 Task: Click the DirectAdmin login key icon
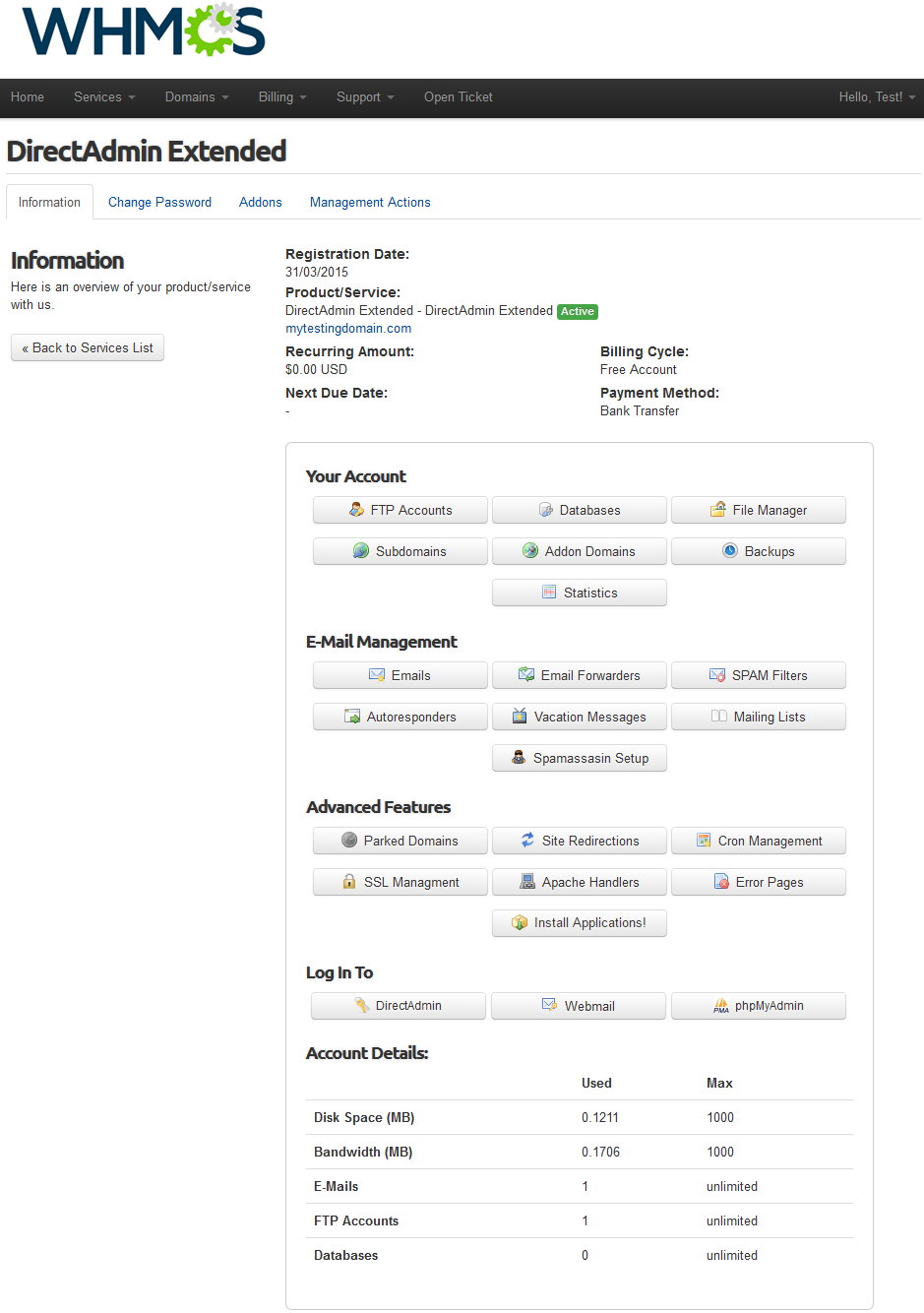(x=362, y=1005)
